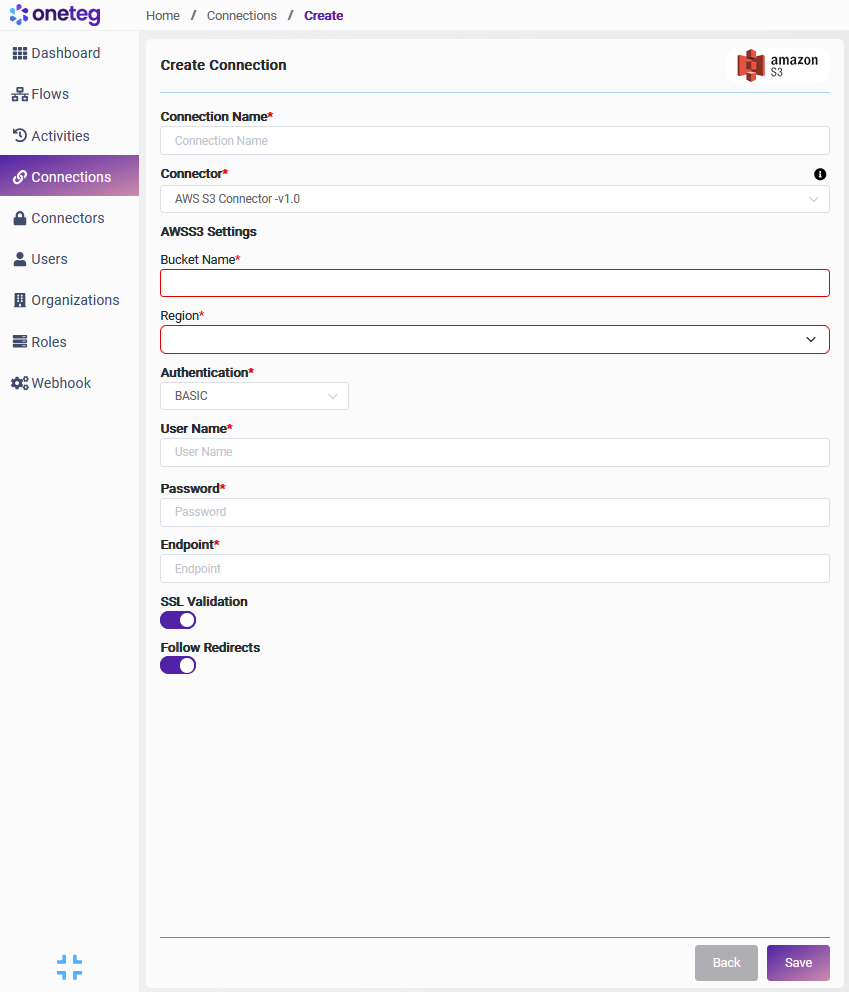Turn off Follow Redirects switch
Image resolution: width=849 pixels, height=992 pixels.
[x=178, y=665]
